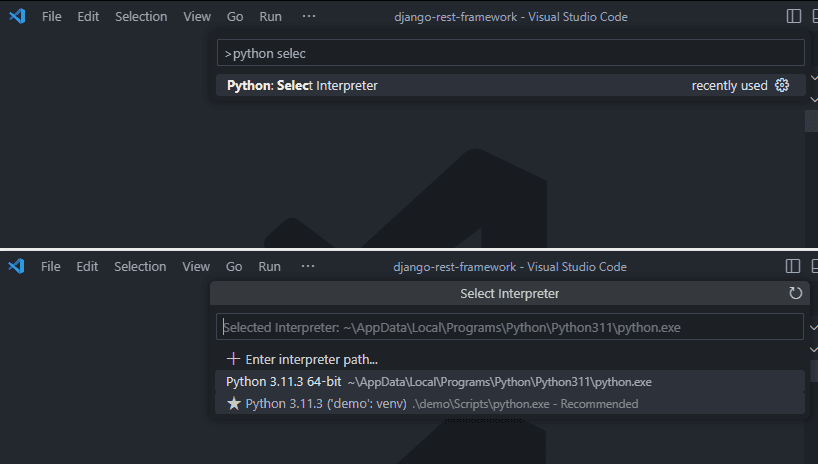
Task: Click the bottom window title 'django-rest-framework - Visual Studio Code'
Action: pyautogui.click(x=510, y=267)
